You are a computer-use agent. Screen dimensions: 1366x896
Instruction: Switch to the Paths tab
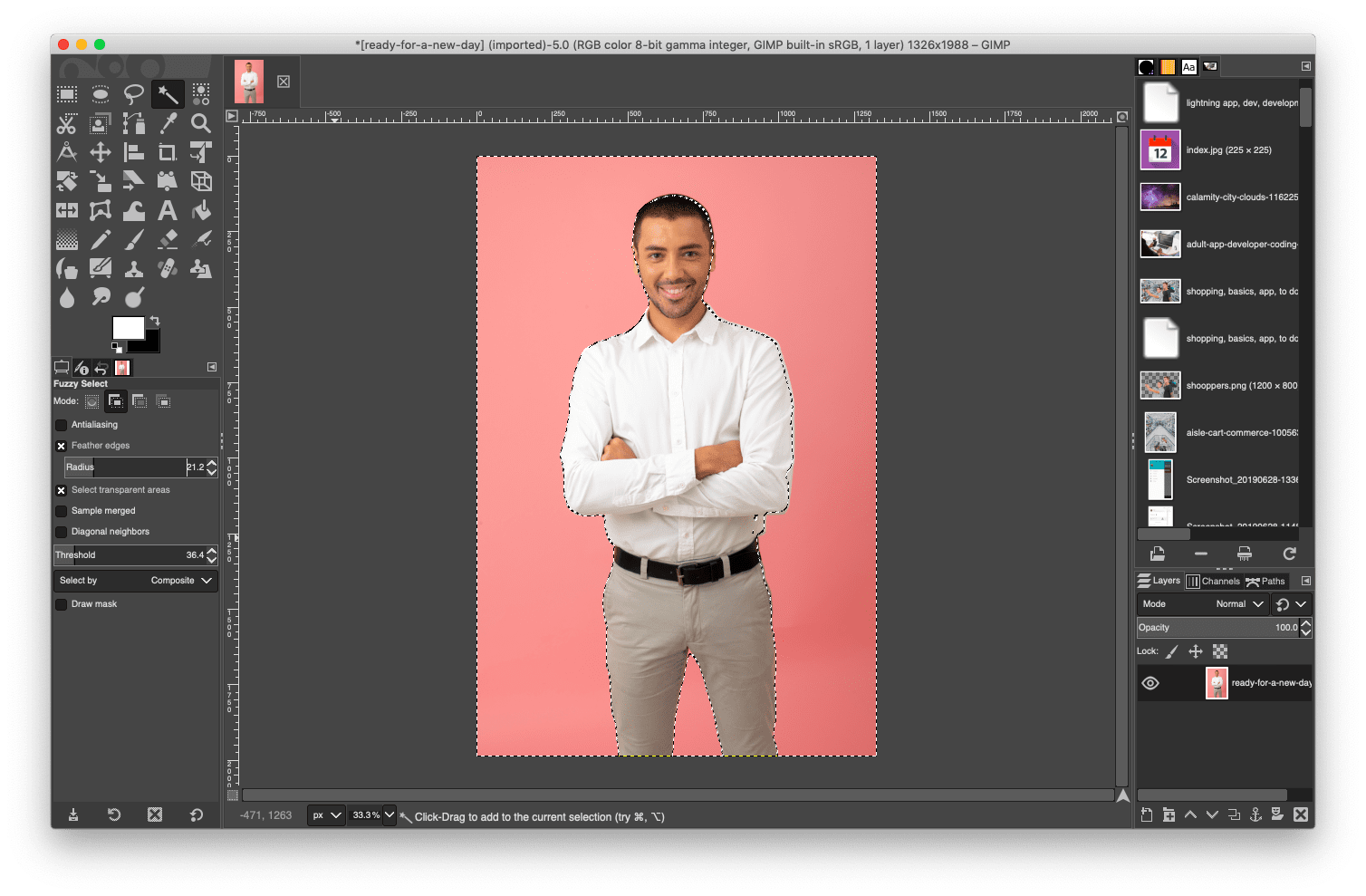[x=1265, y=582]
